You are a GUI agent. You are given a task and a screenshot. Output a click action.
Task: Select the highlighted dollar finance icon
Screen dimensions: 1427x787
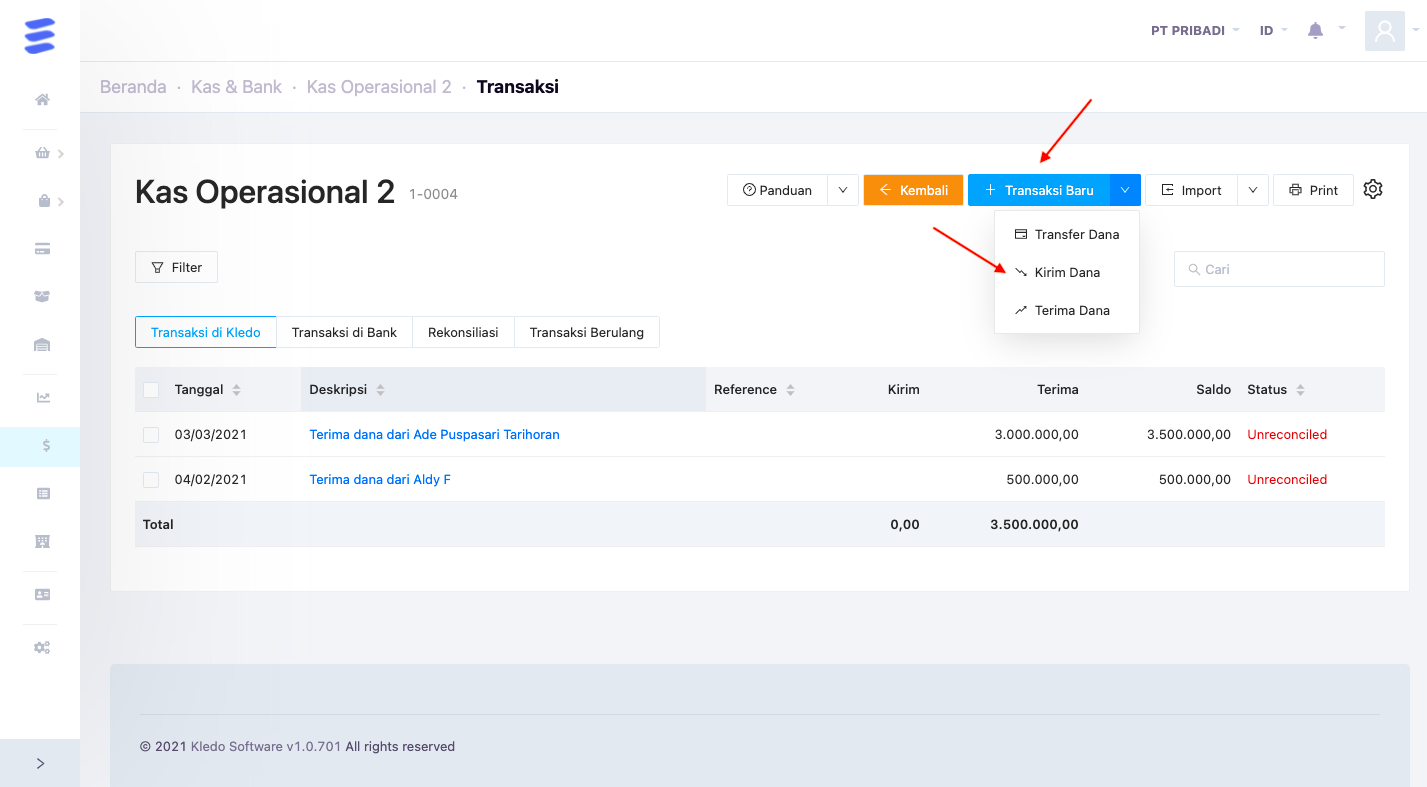point(41,447)
